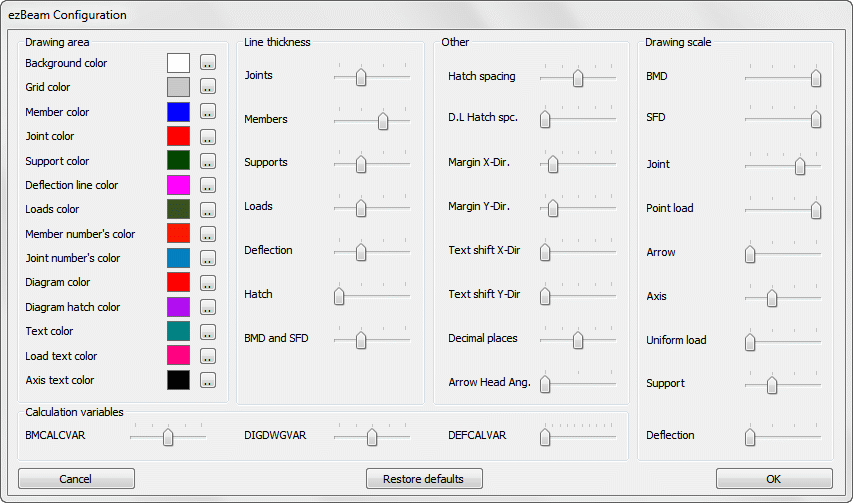853x503 pixels.
Task: Click the Support drawing scale slider handle
Action: 772,385
